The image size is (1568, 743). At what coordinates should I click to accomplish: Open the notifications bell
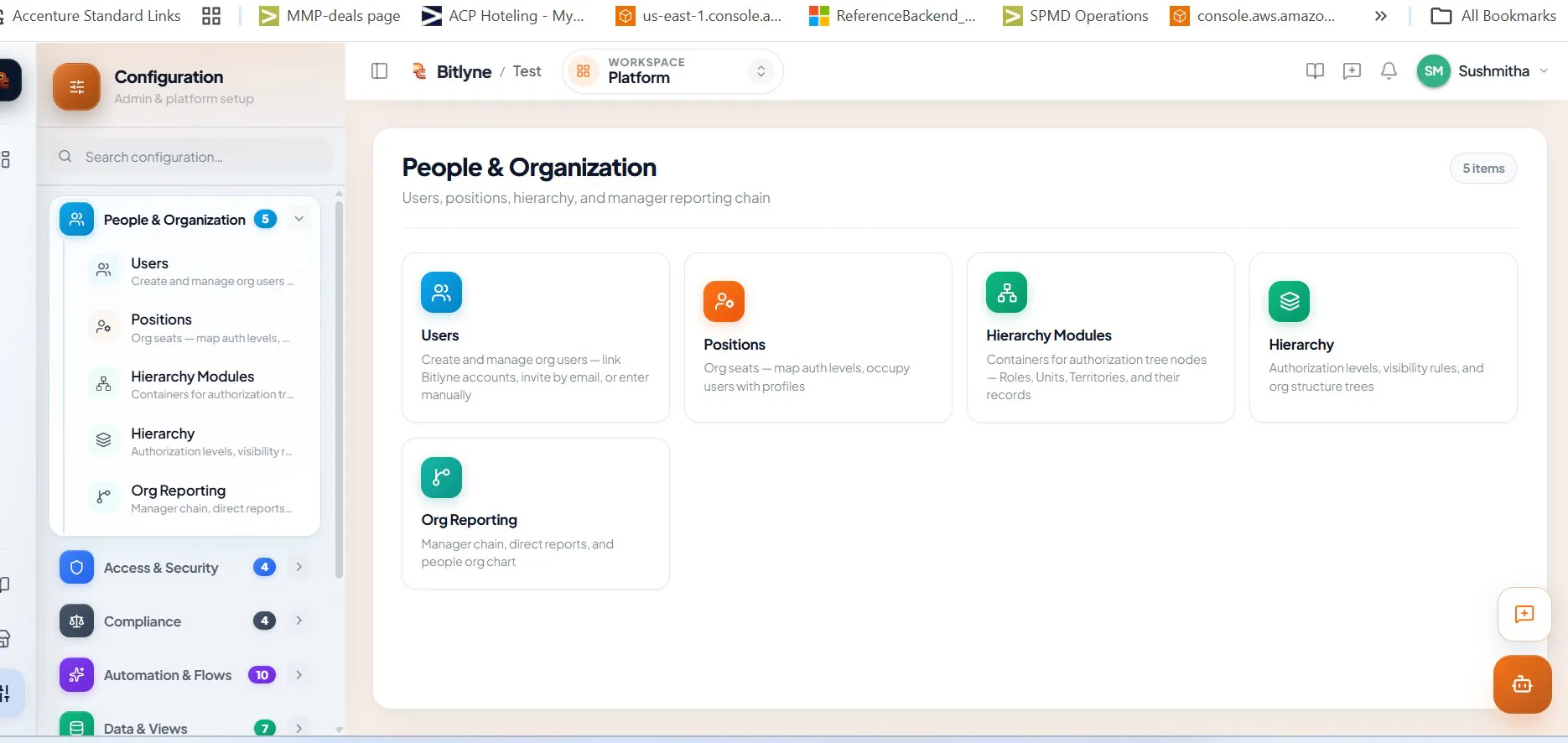click(1389, 71)
